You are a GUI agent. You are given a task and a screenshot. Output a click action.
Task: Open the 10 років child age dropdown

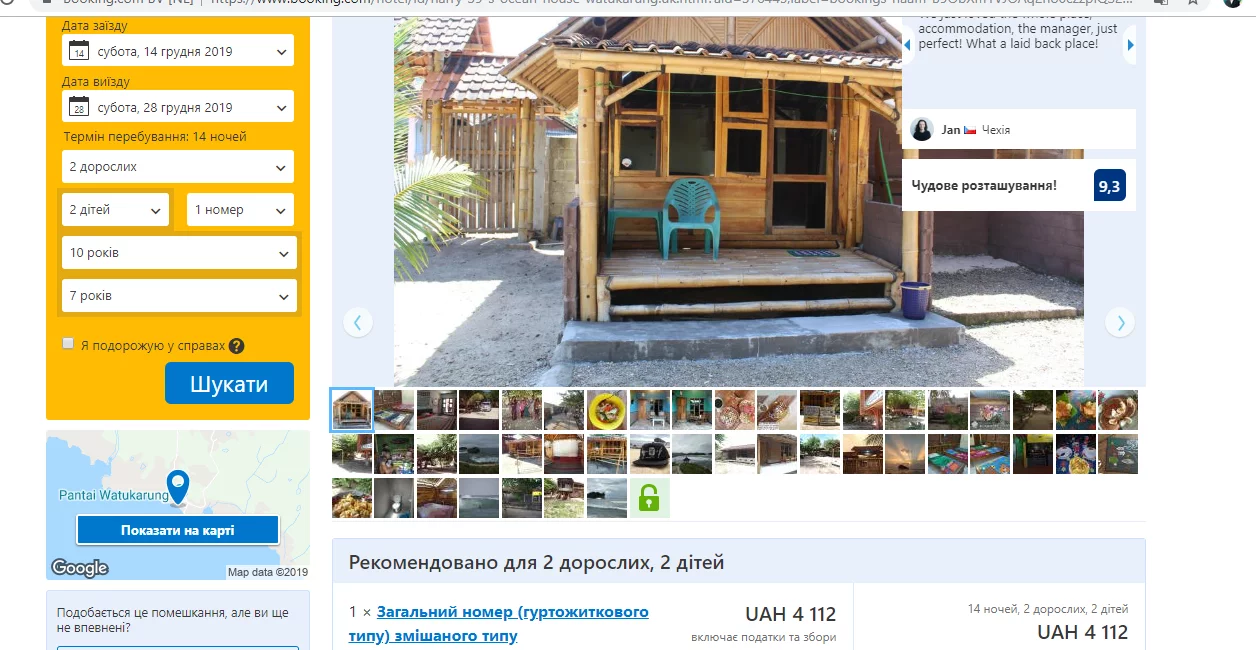pos(179,253)
